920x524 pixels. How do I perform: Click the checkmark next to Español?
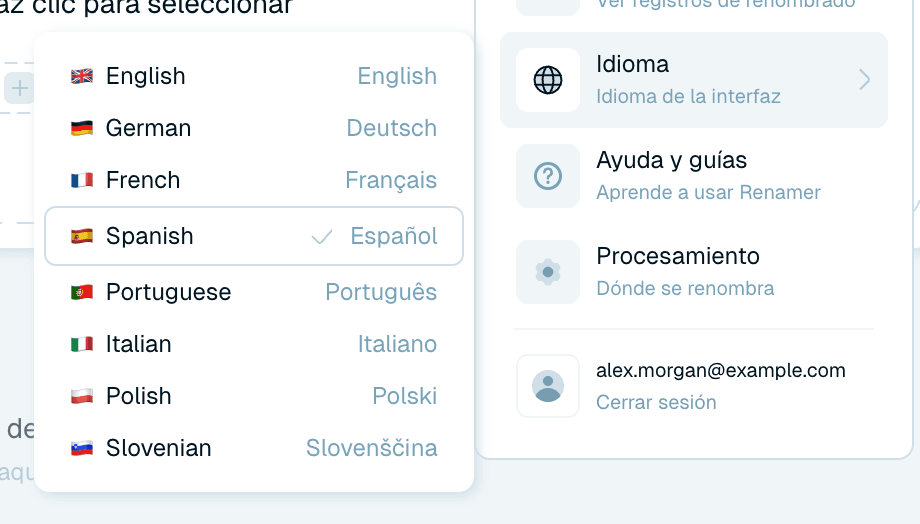pyautogui.click(x=322, y=236)
